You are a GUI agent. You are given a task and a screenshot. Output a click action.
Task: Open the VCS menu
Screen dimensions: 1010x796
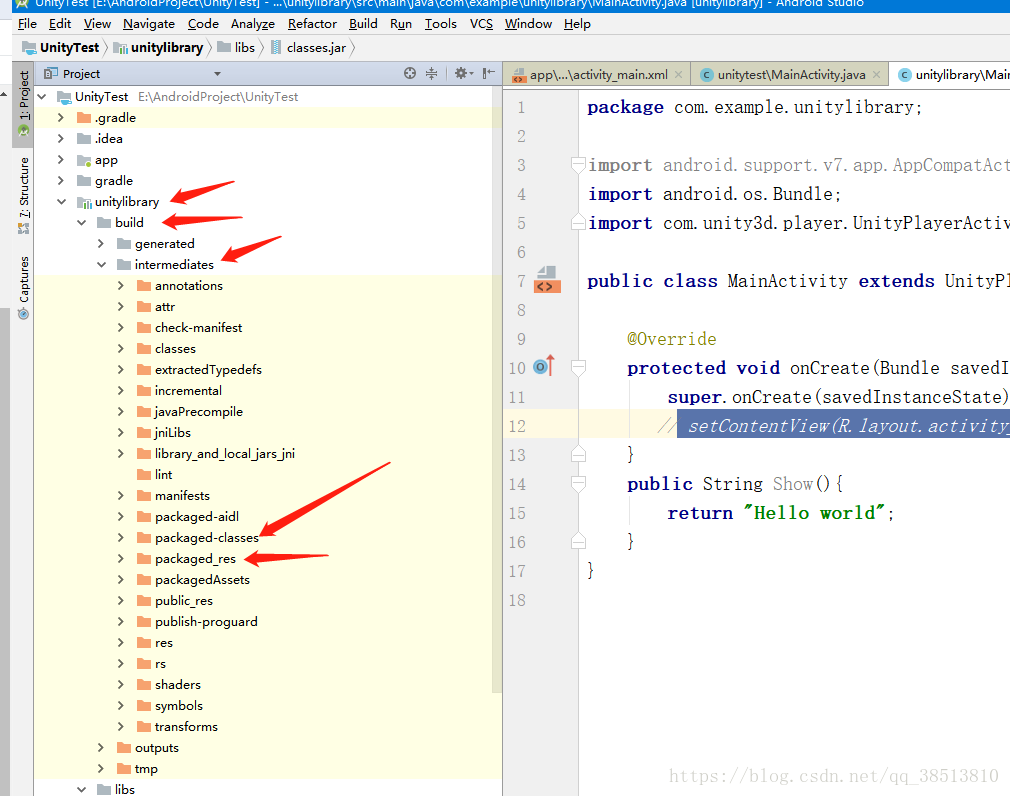[x=481, y=24]
